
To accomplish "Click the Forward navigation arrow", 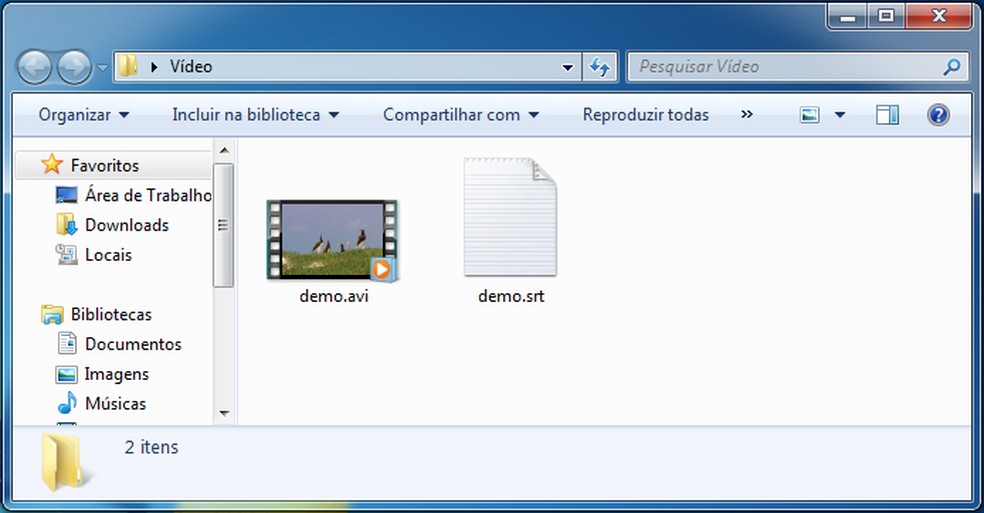I will point(75,67).
